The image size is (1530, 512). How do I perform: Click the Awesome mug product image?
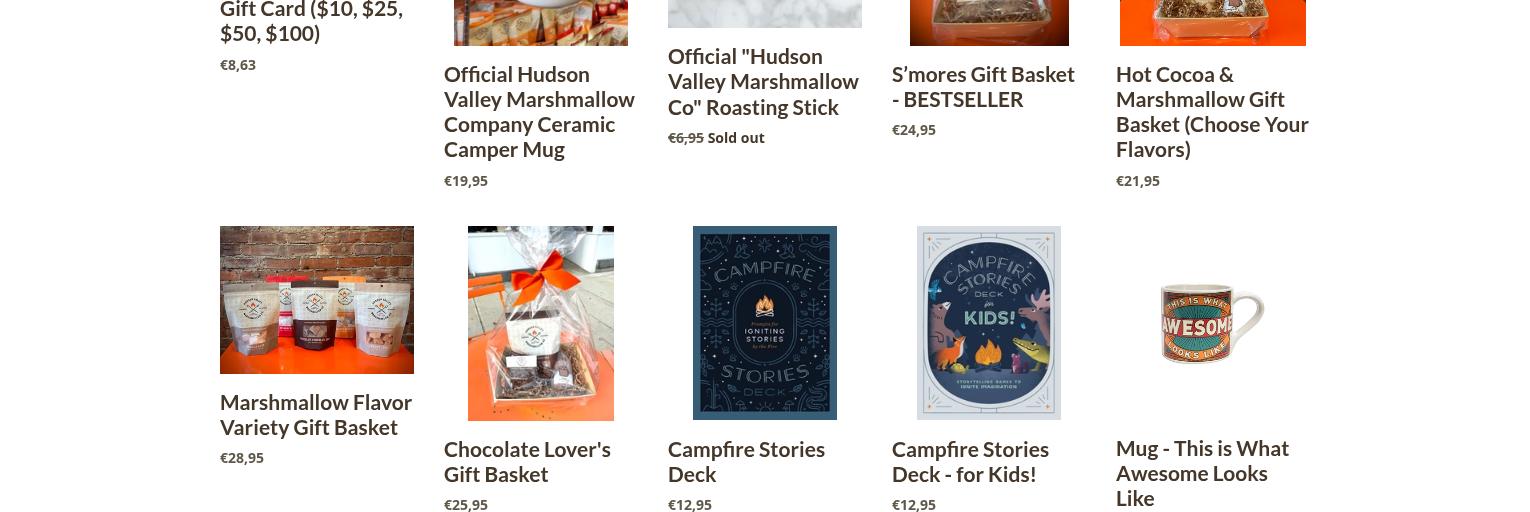(1213, 323)
